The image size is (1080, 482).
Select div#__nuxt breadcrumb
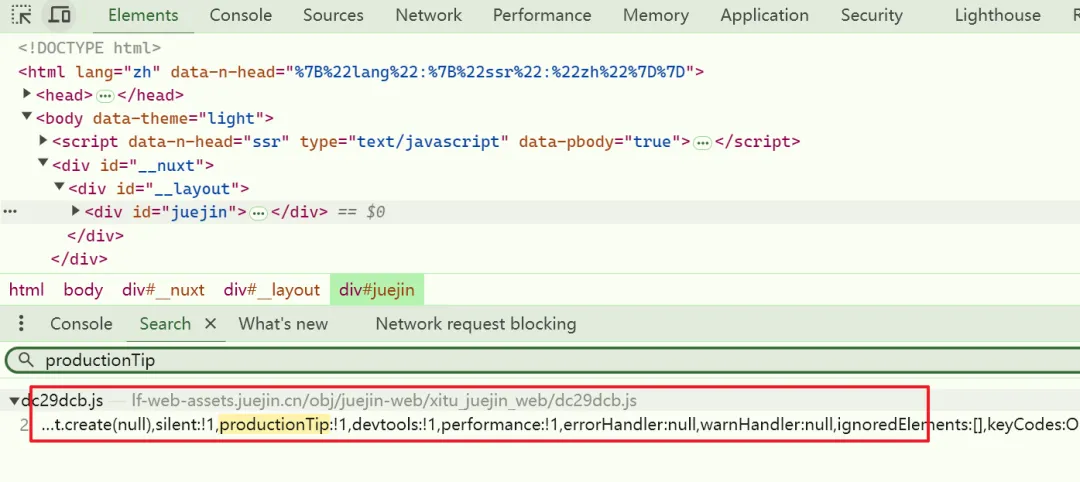click(x=163, y=290)
